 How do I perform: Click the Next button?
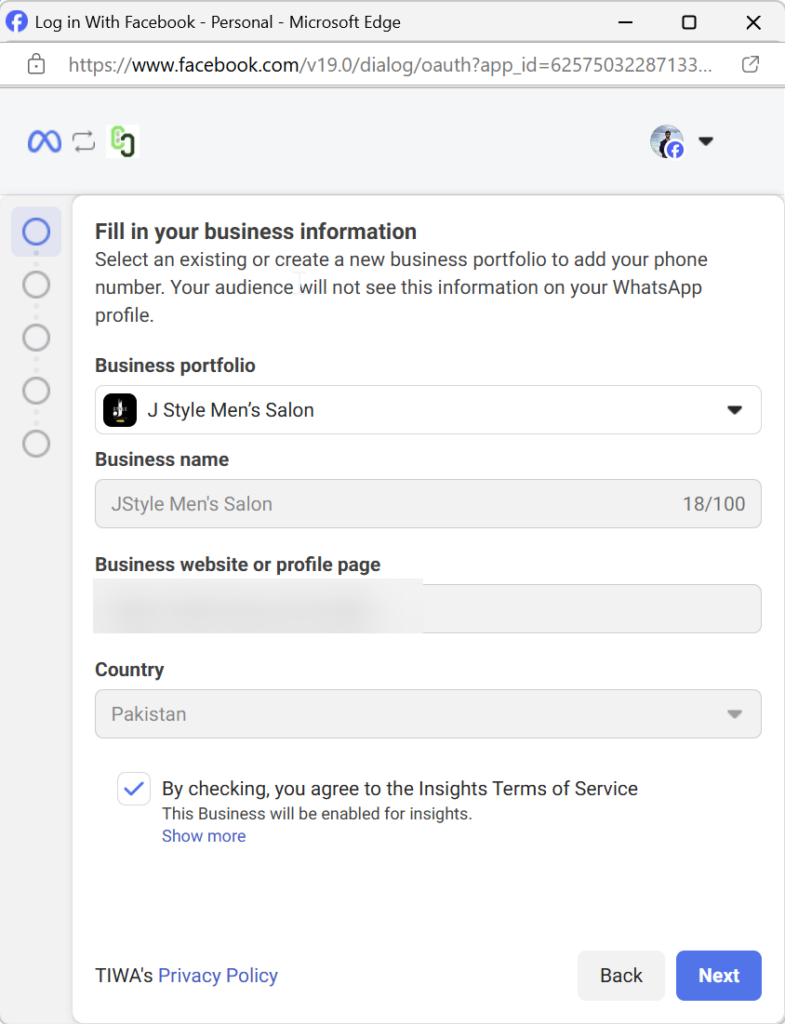[718, 975]
